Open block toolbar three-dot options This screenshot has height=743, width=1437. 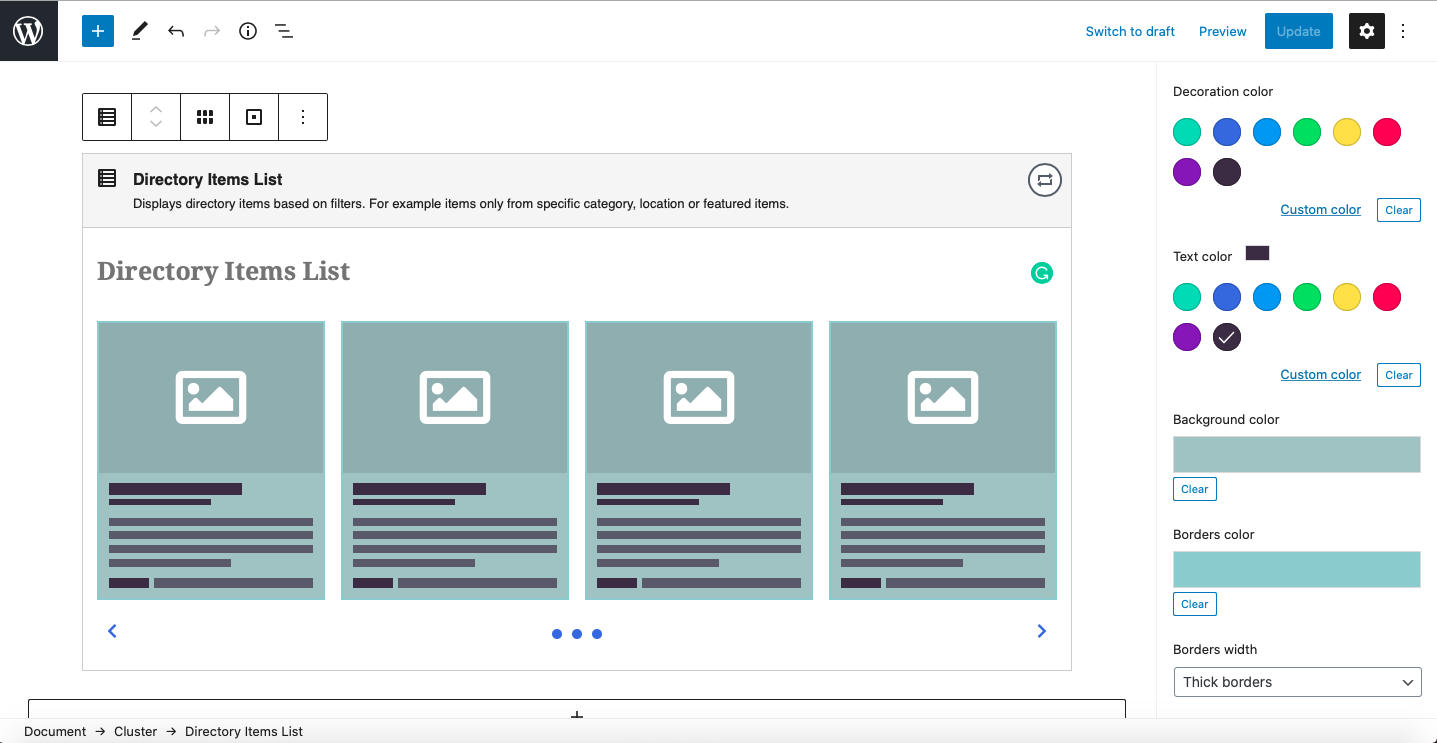pos(303,117)
